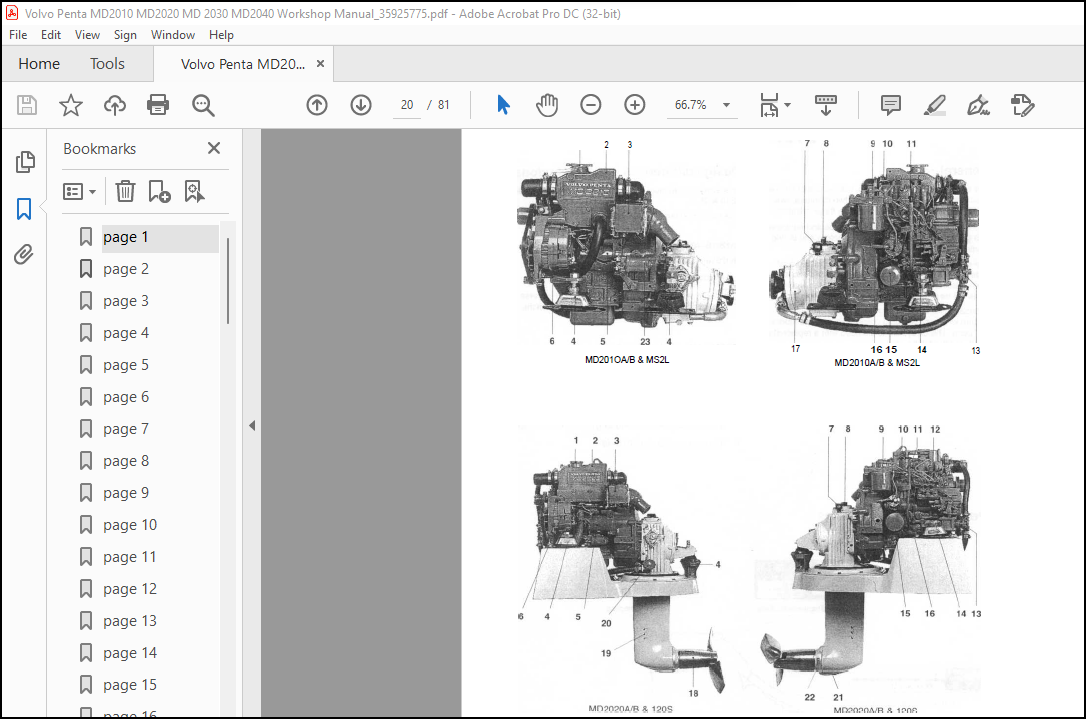The image size is (1086, 719).
Task: Add a sticky note comment
Action: pos(891,105)
